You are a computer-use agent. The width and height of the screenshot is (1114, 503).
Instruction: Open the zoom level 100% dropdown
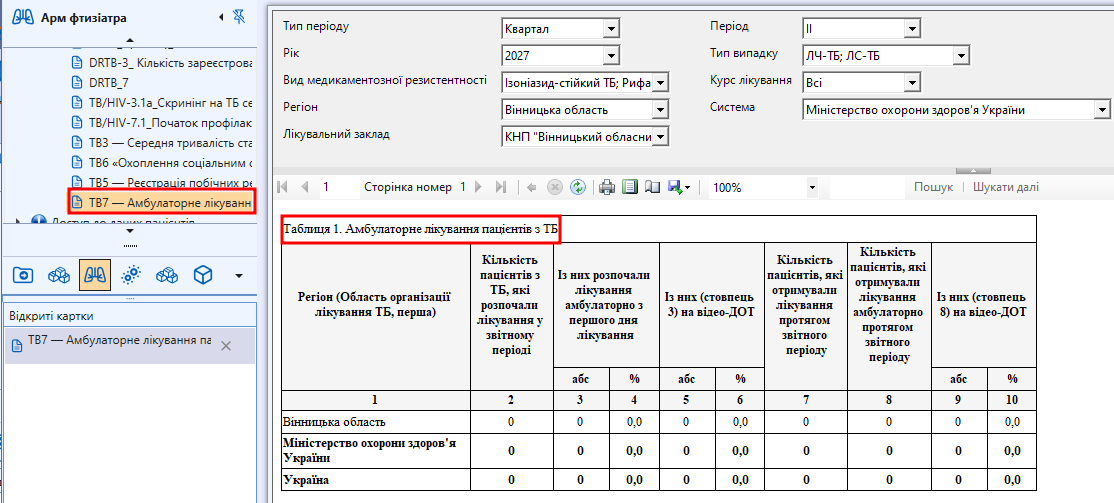pyautogui.click(x=812, y=188)
